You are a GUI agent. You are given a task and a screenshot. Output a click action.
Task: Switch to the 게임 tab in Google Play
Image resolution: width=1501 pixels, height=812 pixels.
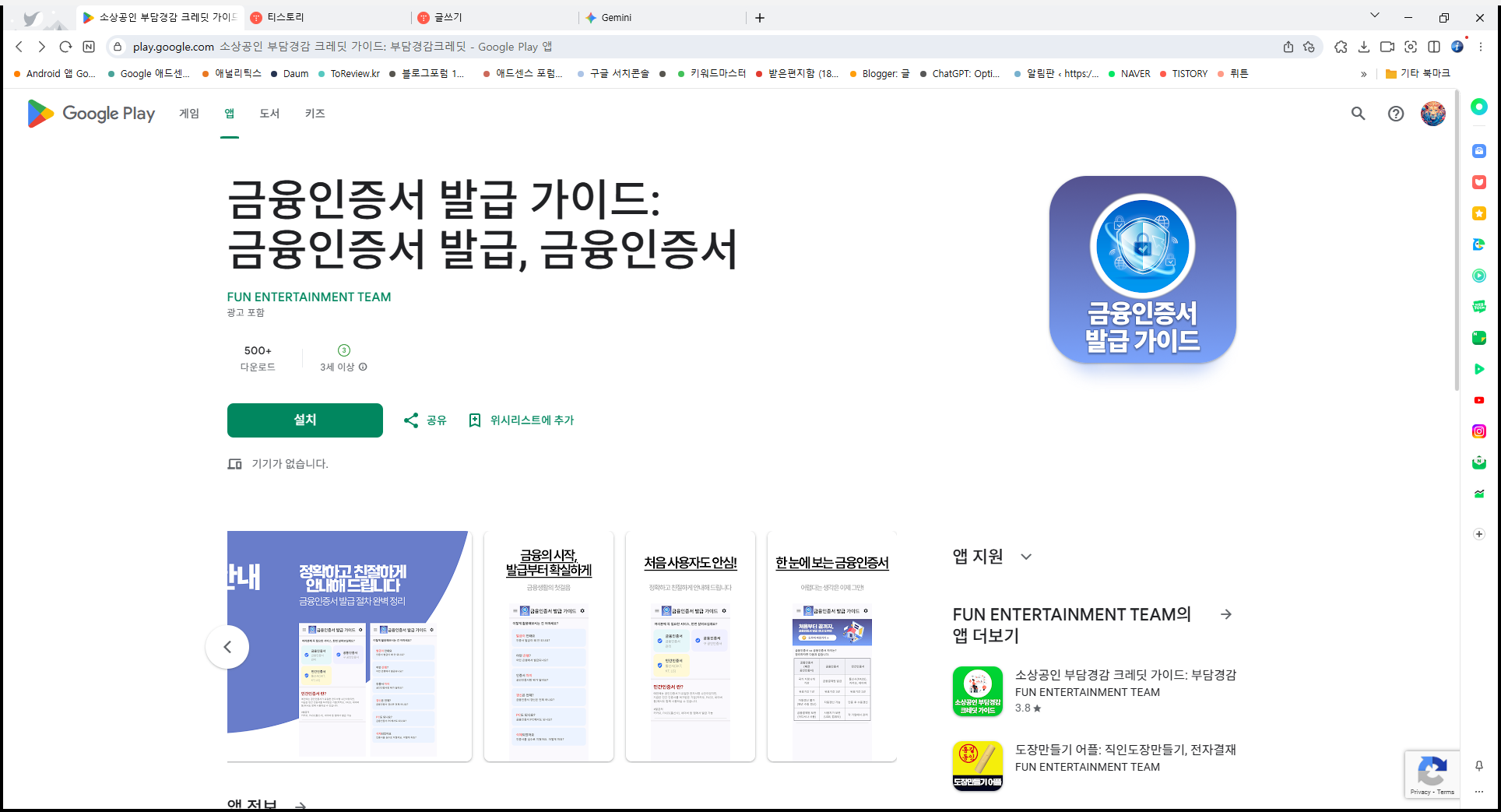[188, 114]
